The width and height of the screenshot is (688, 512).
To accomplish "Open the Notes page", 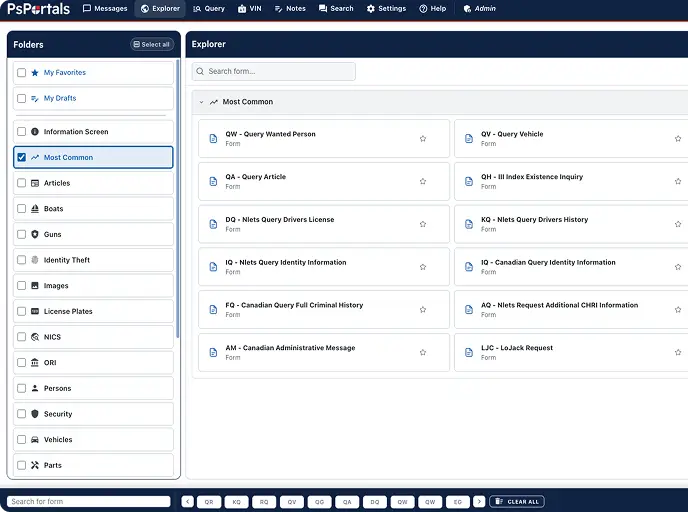I will tap(290, 8).
